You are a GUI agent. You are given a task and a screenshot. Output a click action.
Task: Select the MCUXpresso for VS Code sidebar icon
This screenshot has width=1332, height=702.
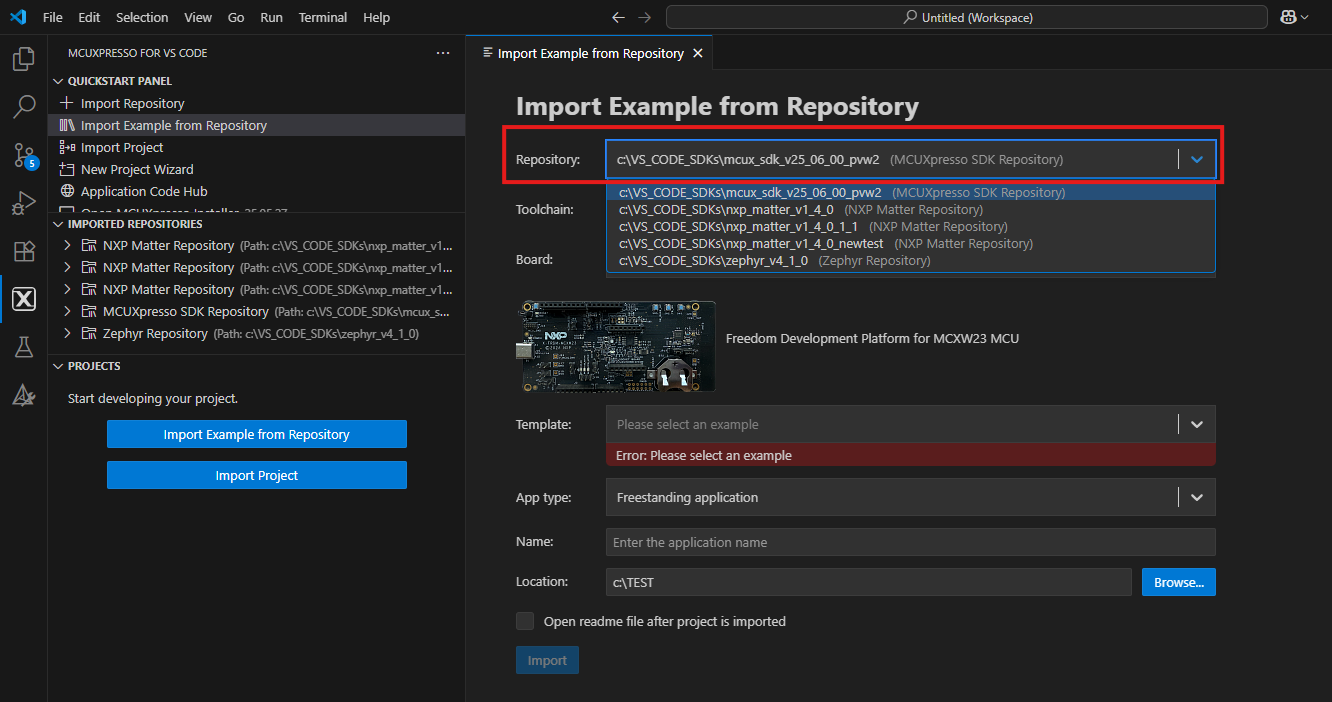(24, 299)
